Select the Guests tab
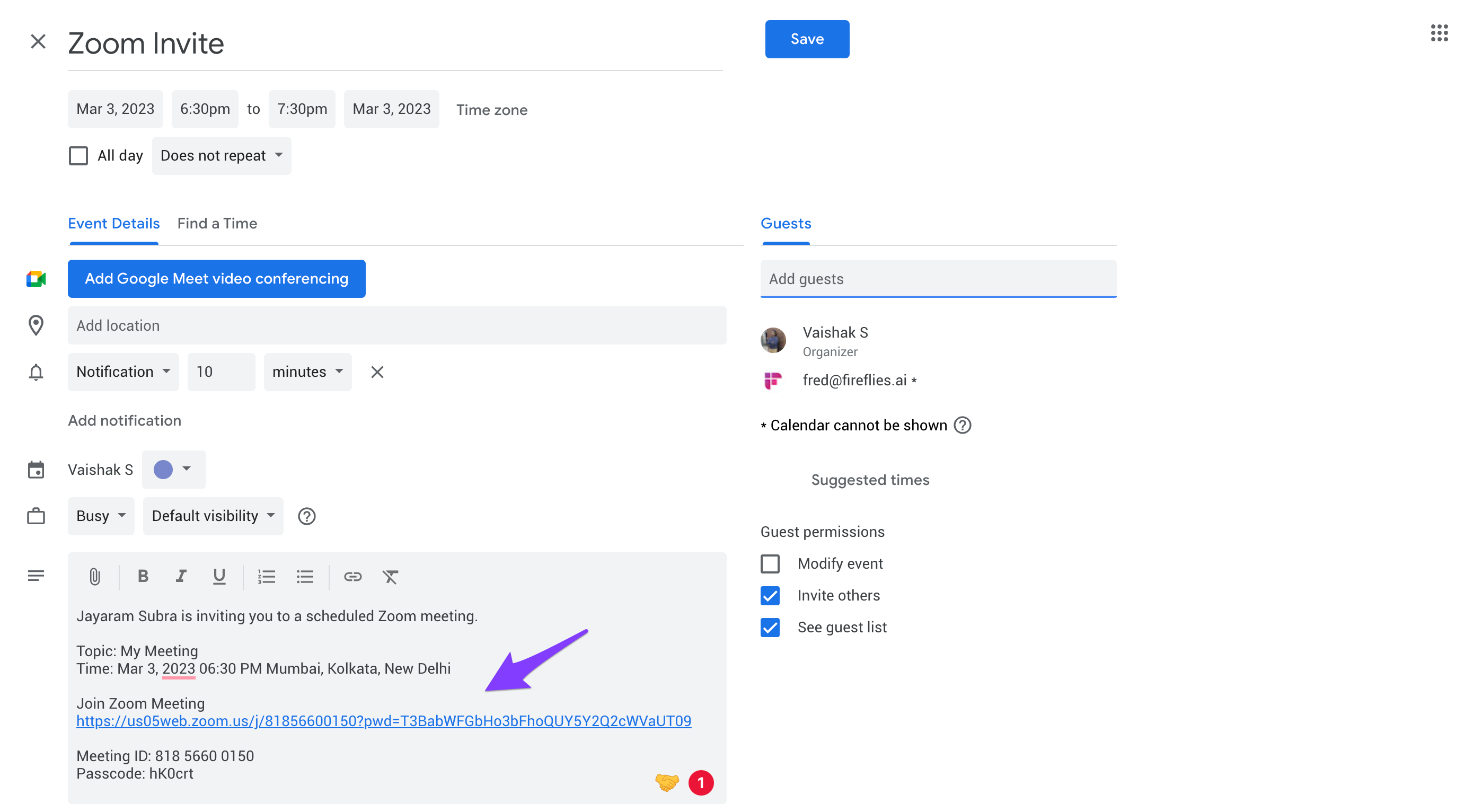 coord(786,224)
